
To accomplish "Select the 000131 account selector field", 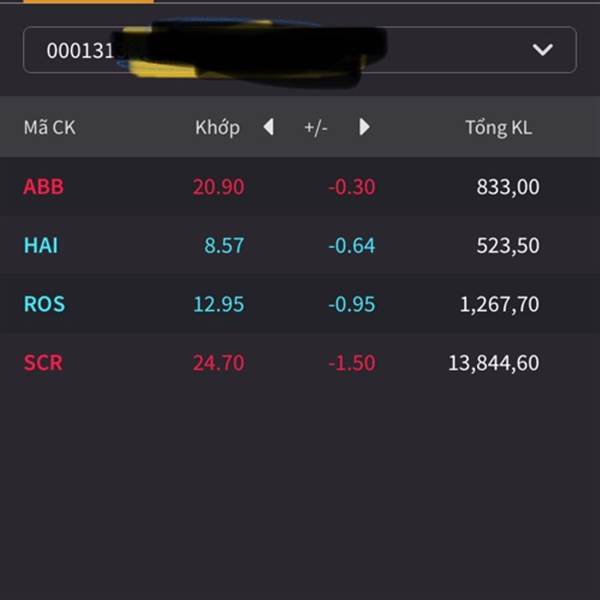I will click(300, 50).
